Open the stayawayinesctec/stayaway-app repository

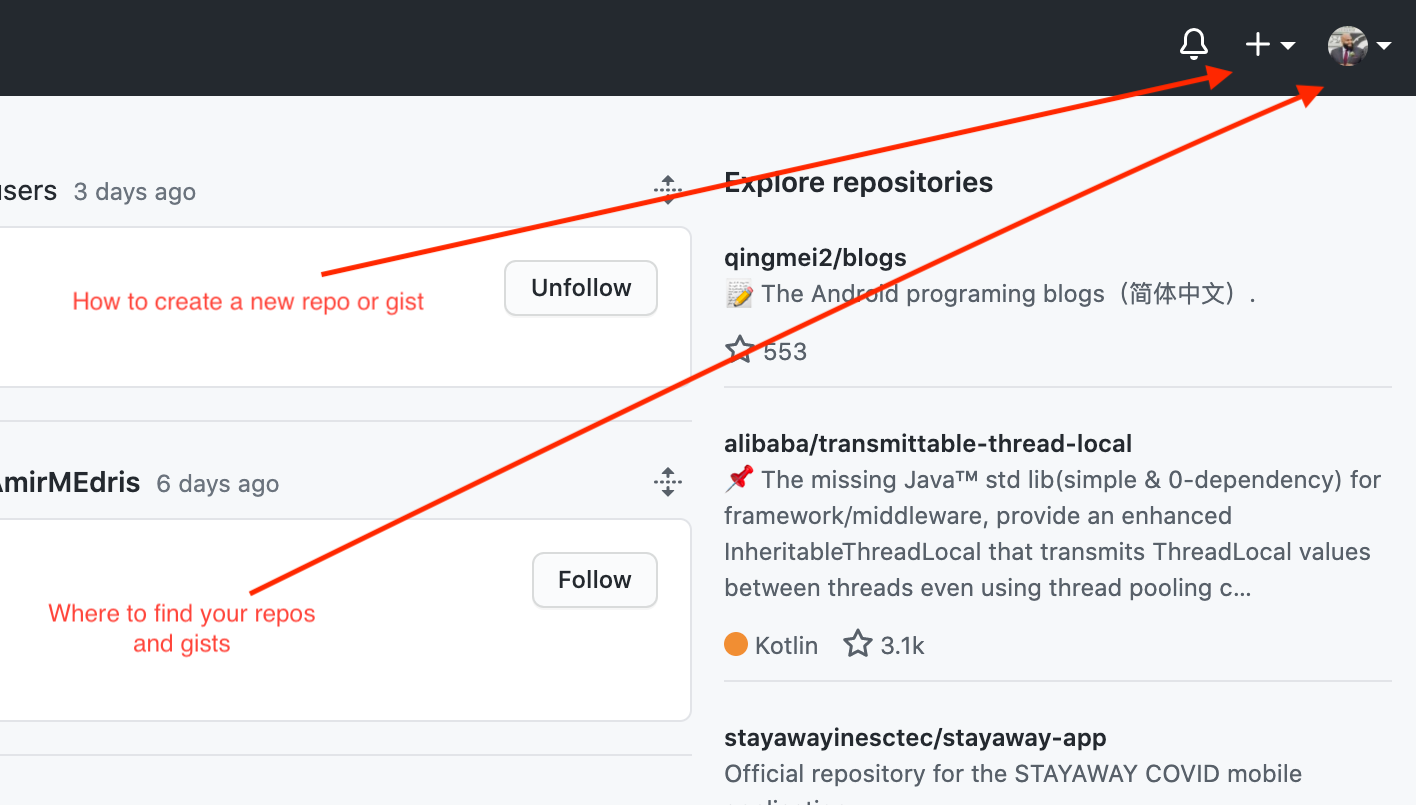[x=915, y=738]
